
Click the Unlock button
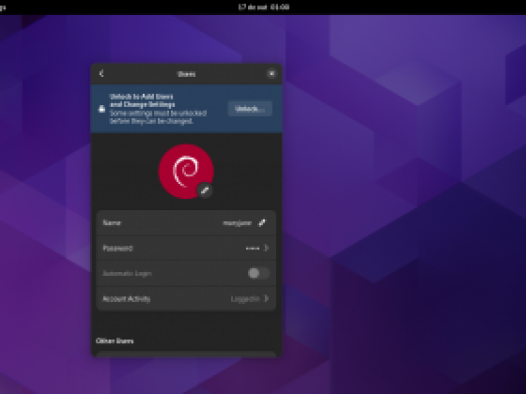(x=250, y=109)
